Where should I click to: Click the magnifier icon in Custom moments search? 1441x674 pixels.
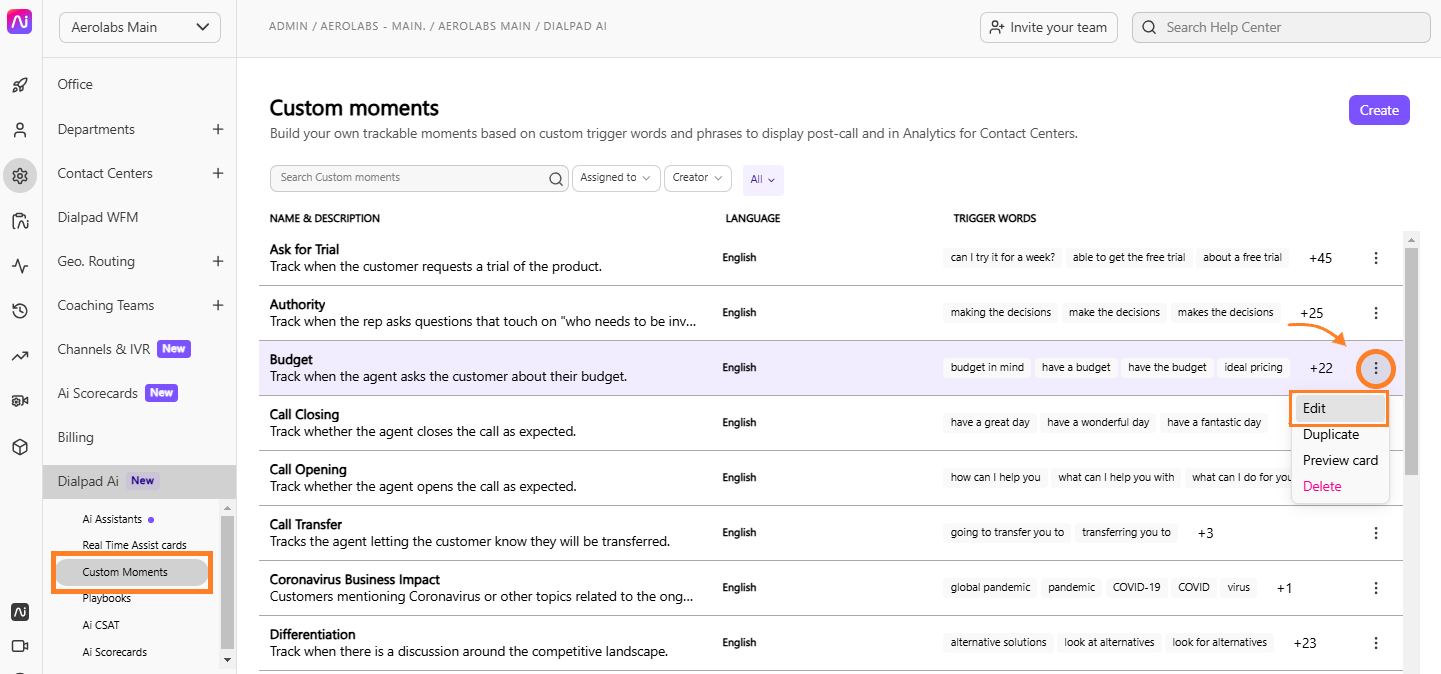556,179
